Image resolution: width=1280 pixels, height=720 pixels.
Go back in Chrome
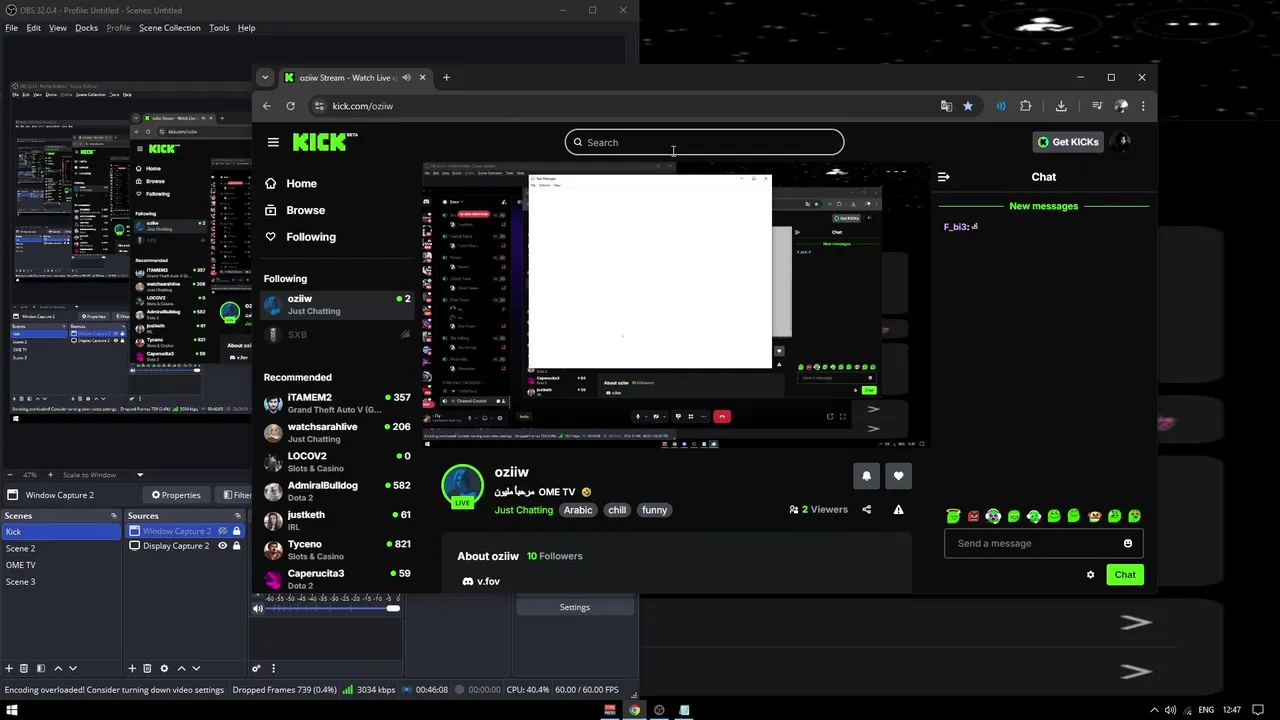(x=267, y=106)
